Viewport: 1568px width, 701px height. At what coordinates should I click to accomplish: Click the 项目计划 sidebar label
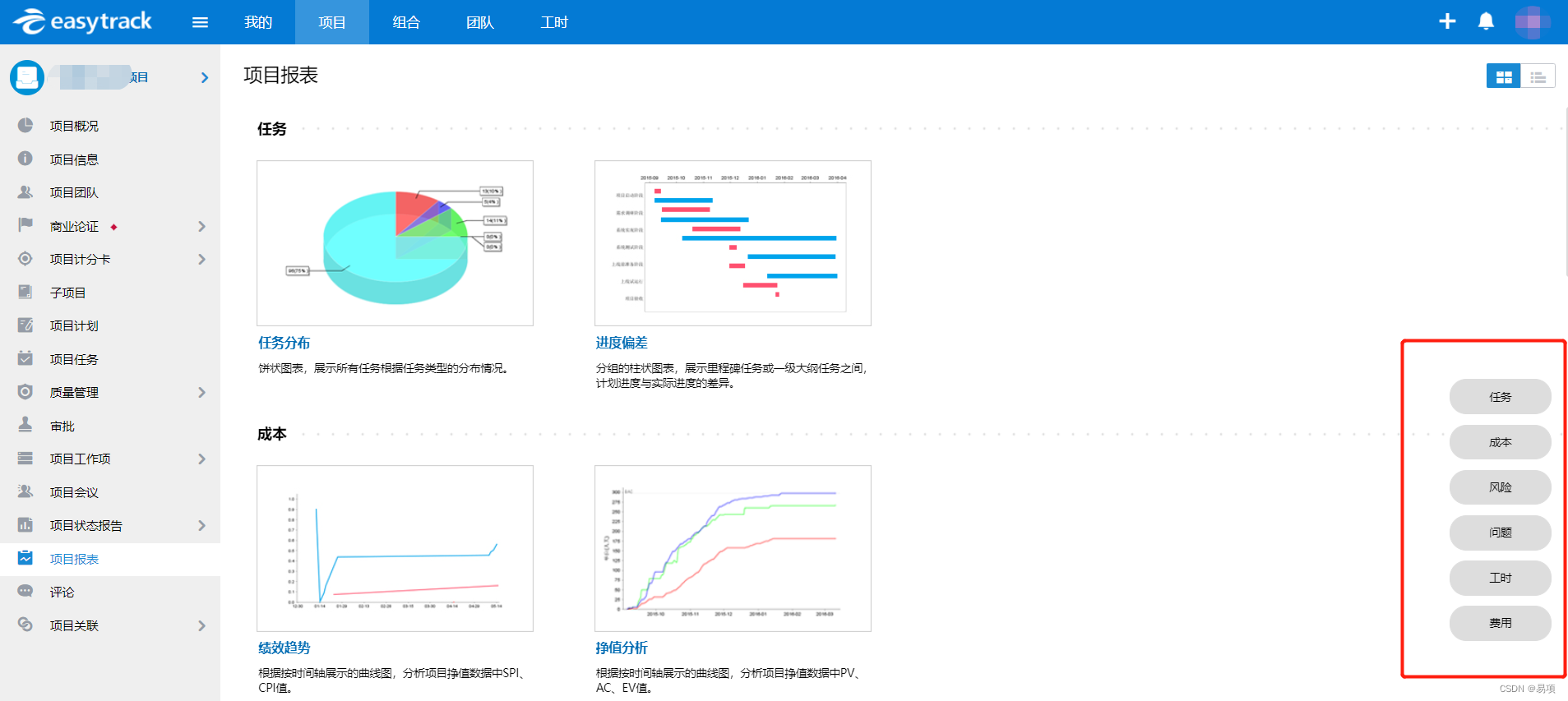tap(74, 325)
